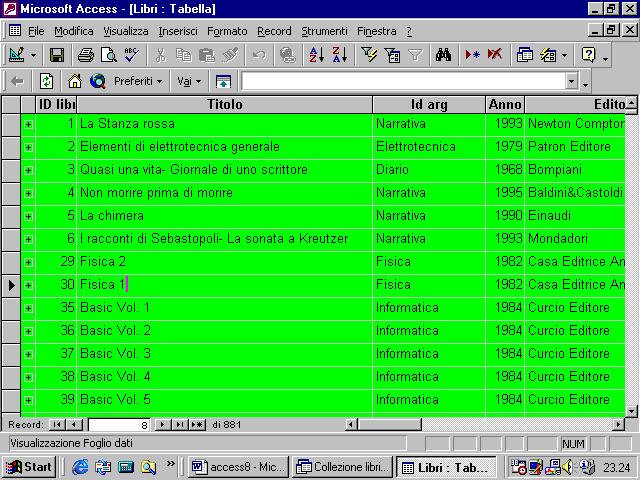Click the Web toolbar address field
Image resolution: width=640 pixels, height=480 pixels.
coord(403,81)
